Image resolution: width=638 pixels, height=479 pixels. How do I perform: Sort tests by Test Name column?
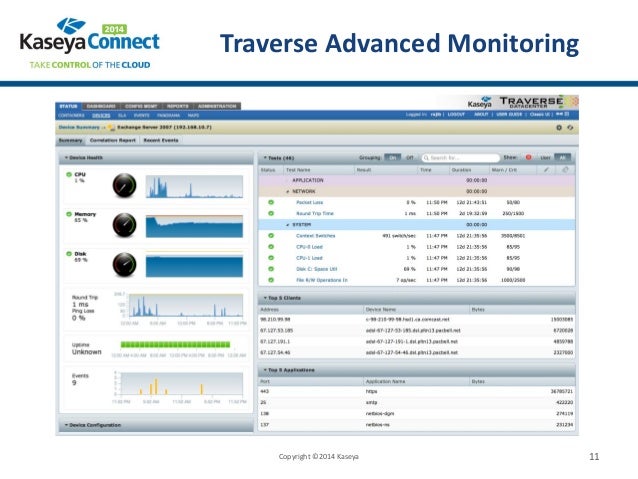pyautogui.click(x=298, y=170)
